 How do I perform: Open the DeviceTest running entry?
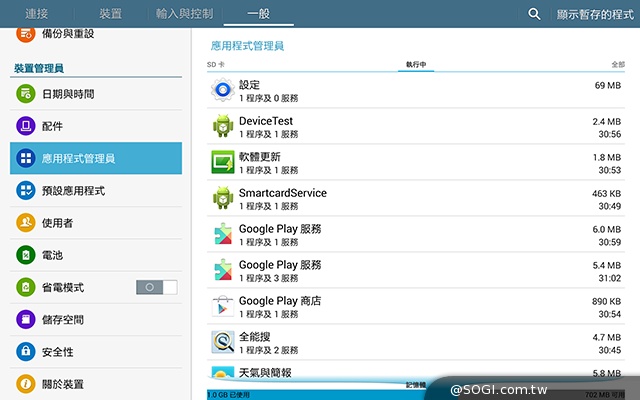(x=416, y=126)
